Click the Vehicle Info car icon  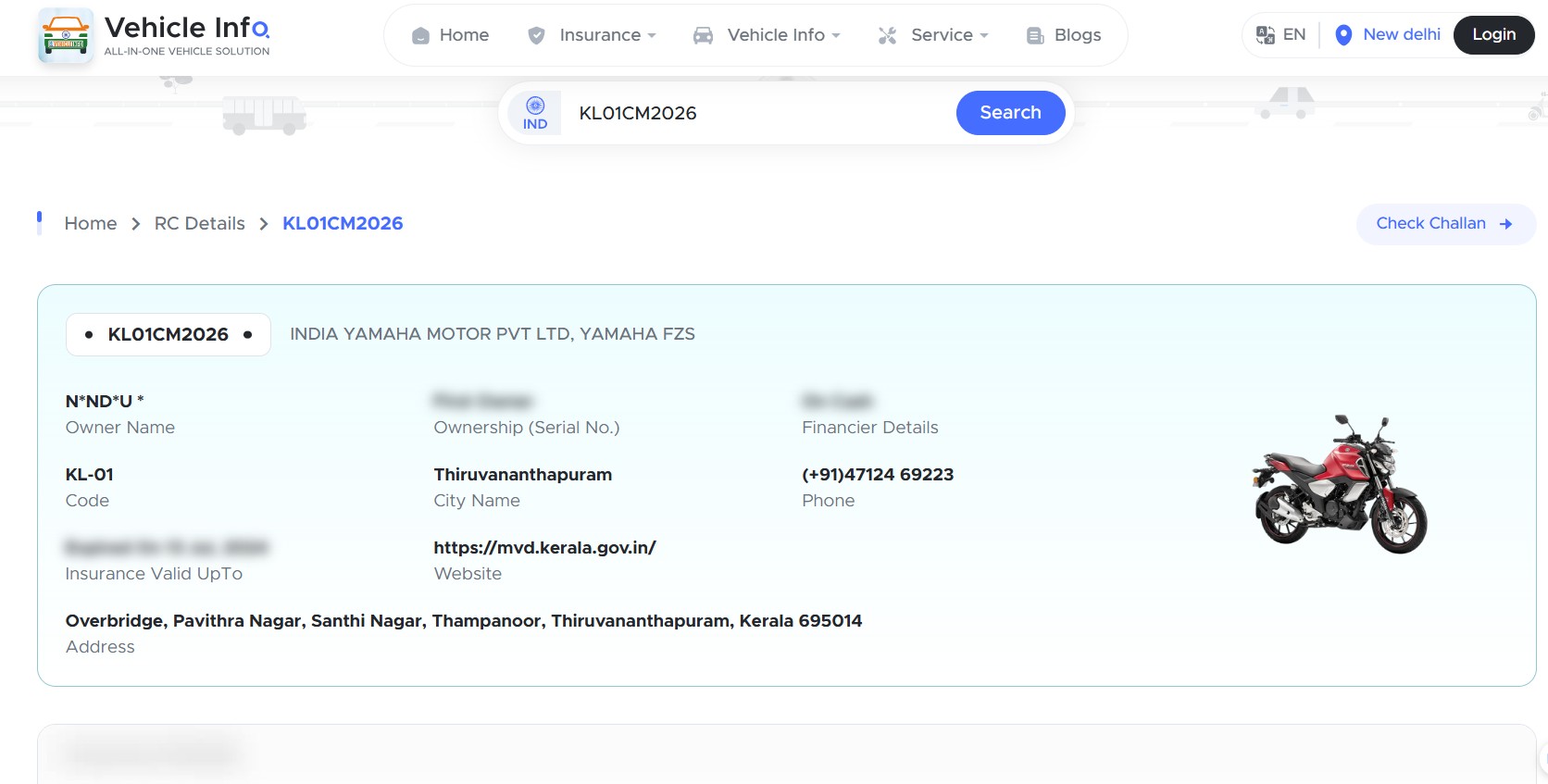point(704,36)
